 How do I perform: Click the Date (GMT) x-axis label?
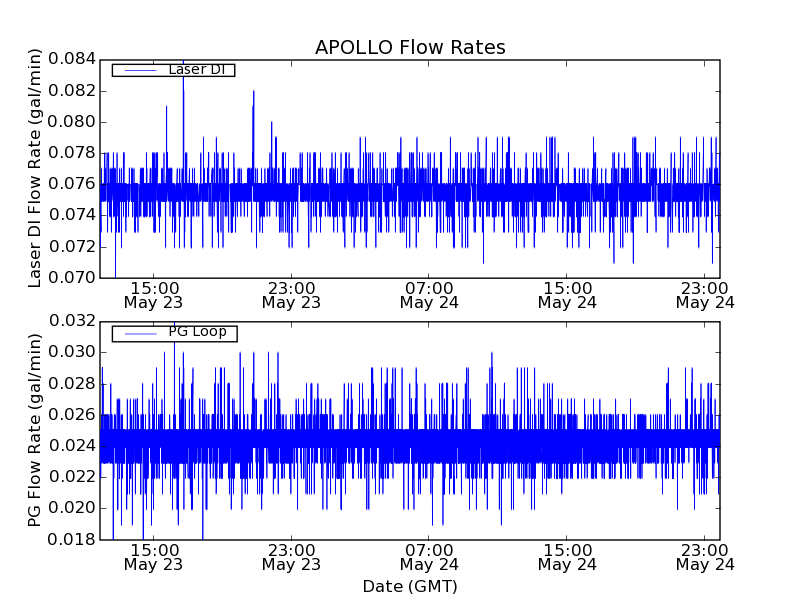pyautogui.click(x=410, y=586)
